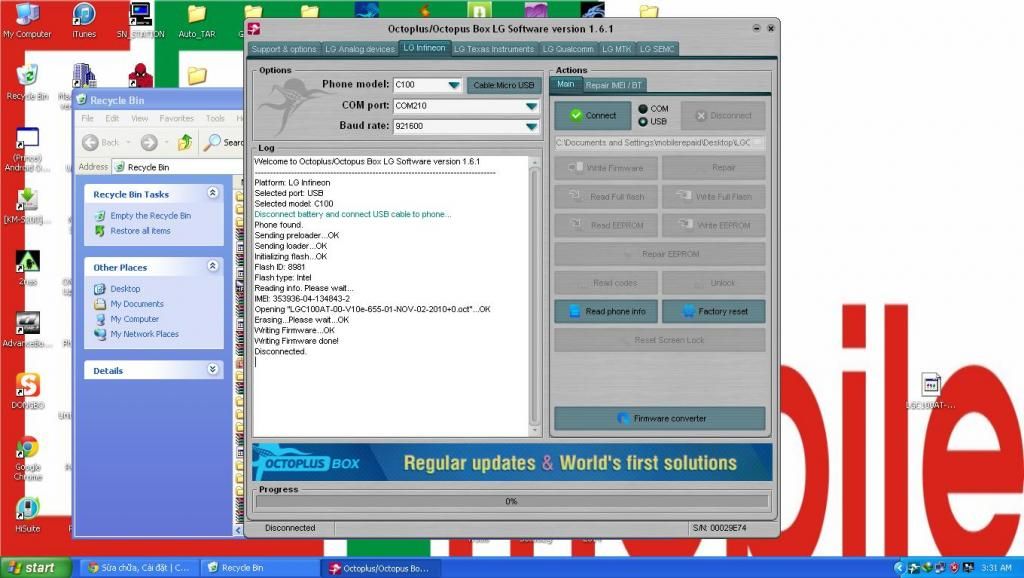
Task: Launch Google Chrome desktop shortcut
Action: [27, 458]
